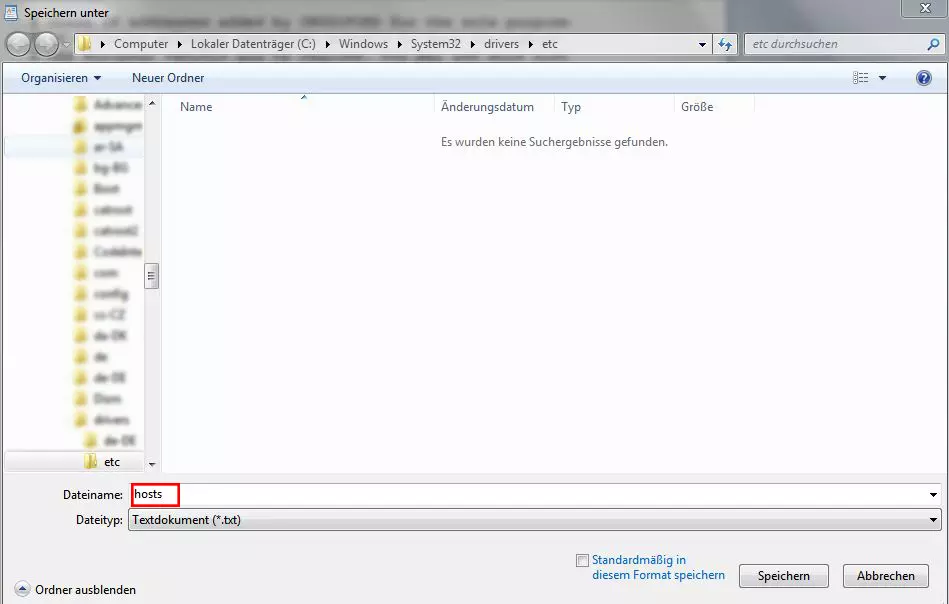
Task: Expand the arrow after Lokaler Datenträger (C:)
Action: 327,44
